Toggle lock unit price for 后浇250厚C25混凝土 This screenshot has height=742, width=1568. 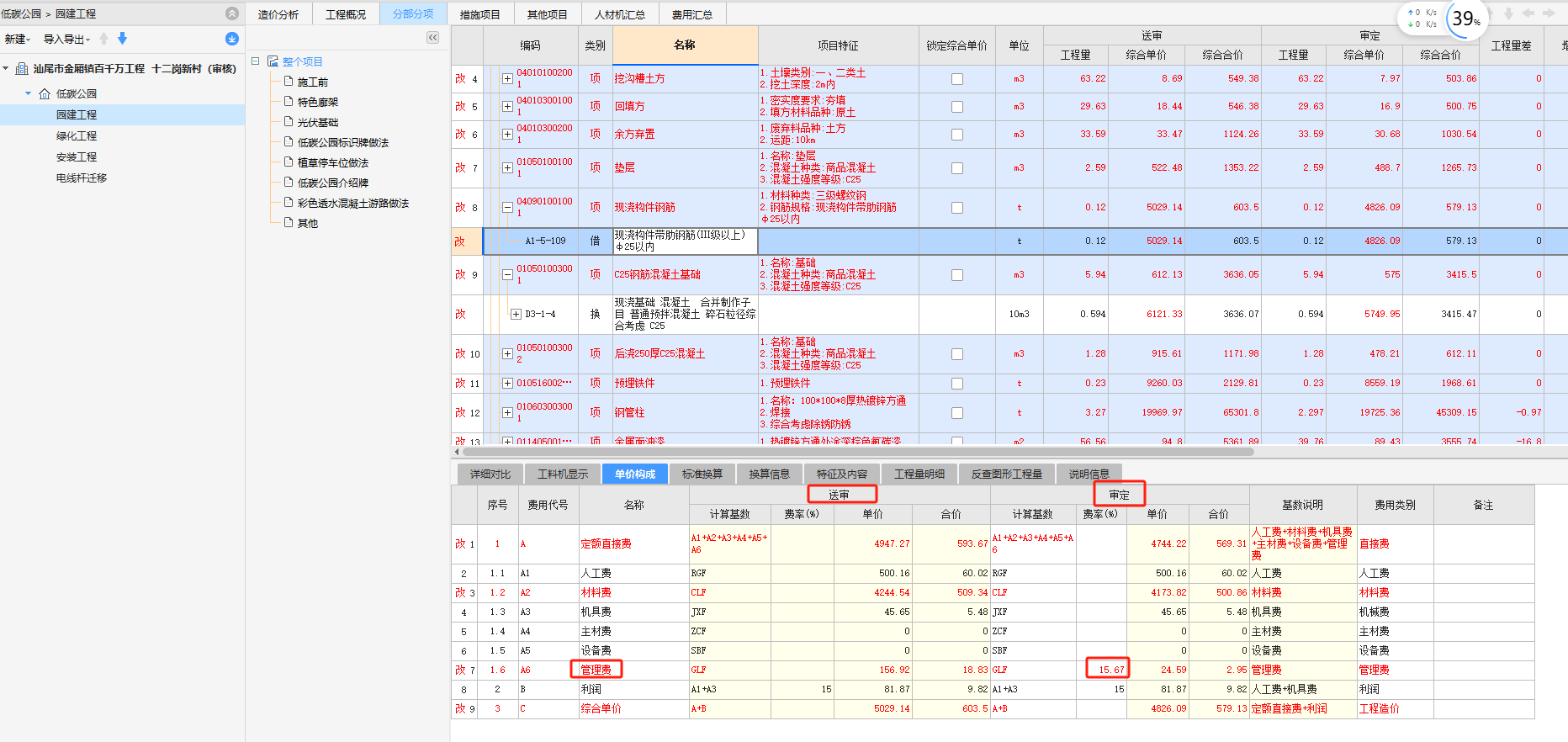tap(957, 354)
